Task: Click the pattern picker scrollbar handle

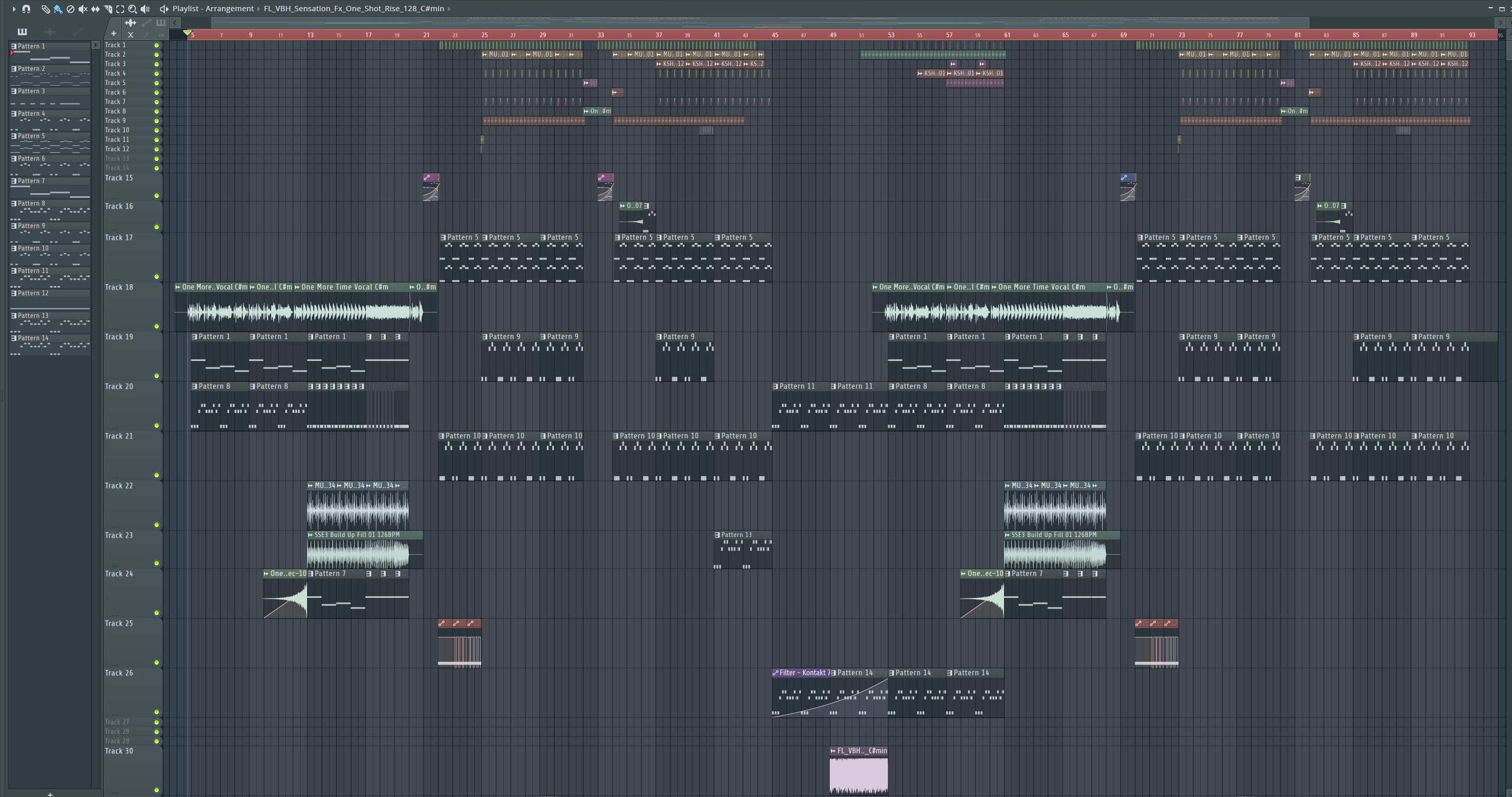Action: (95, 45)
